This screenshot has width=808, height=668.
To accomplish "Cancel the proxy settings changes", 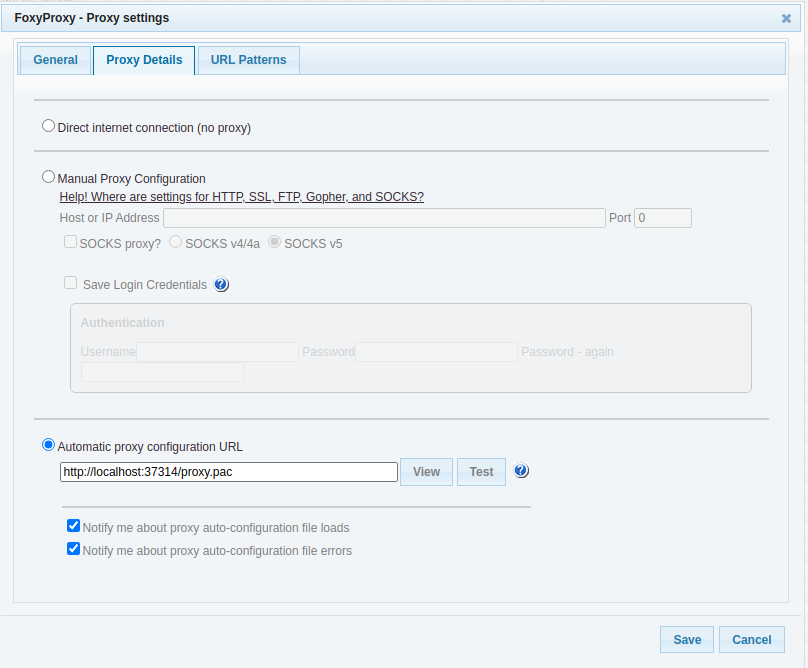I will click(x=752, y=640).
